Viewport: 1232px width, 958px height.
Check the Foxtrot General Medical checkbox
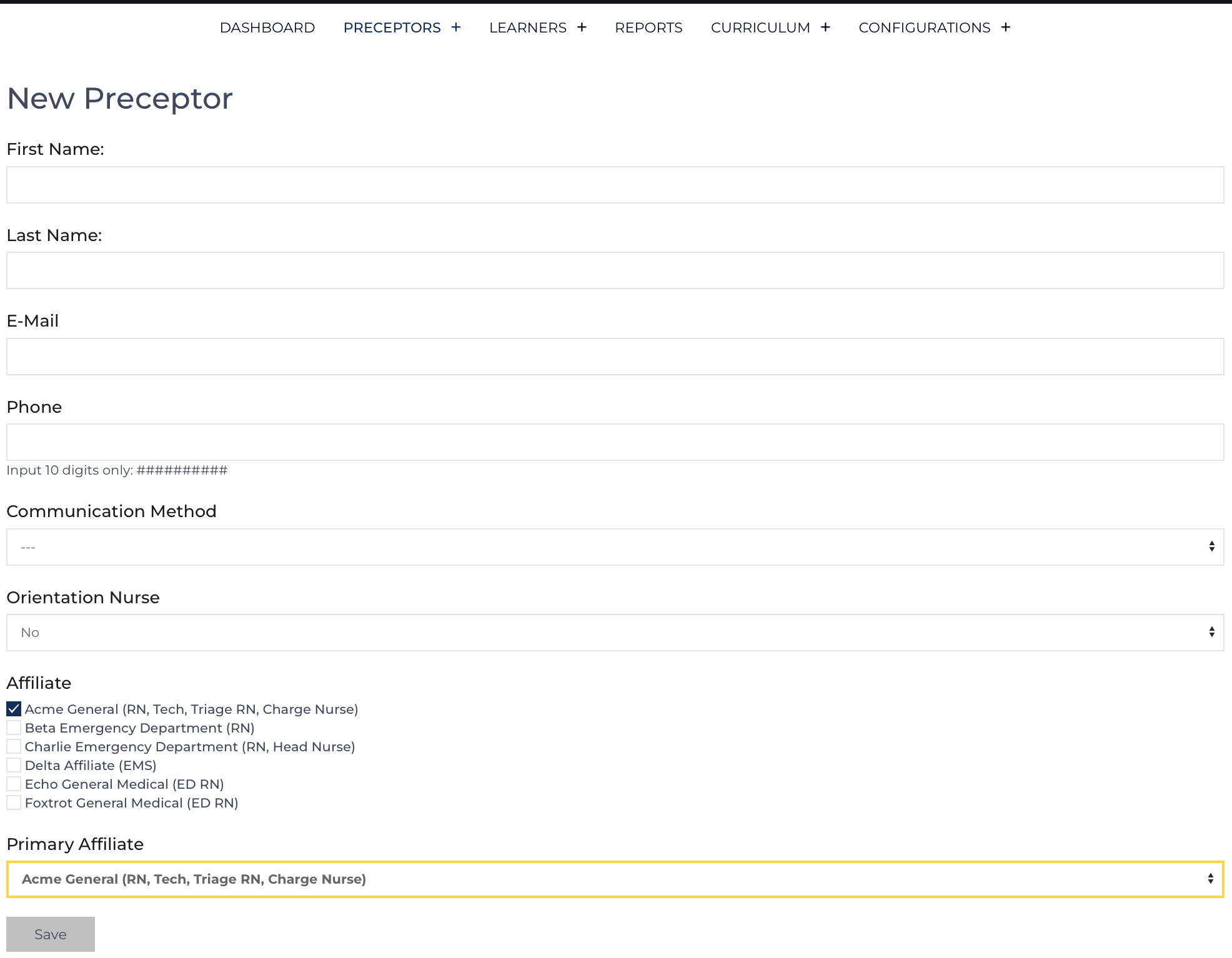[x=14, y=802]
